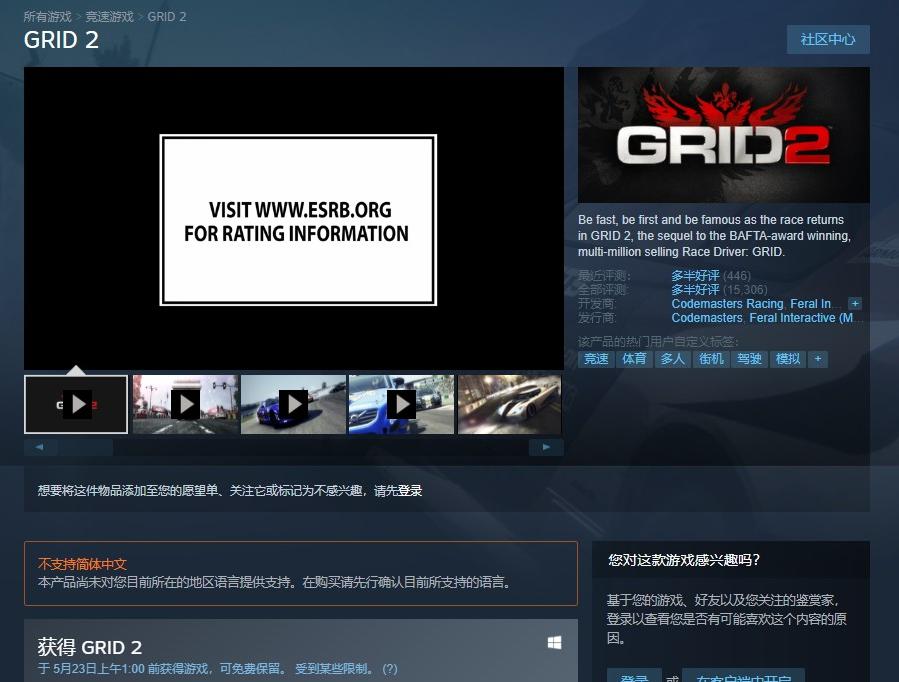
Task: Click the GRID 2 header capsule image
Action: (724, 135)
